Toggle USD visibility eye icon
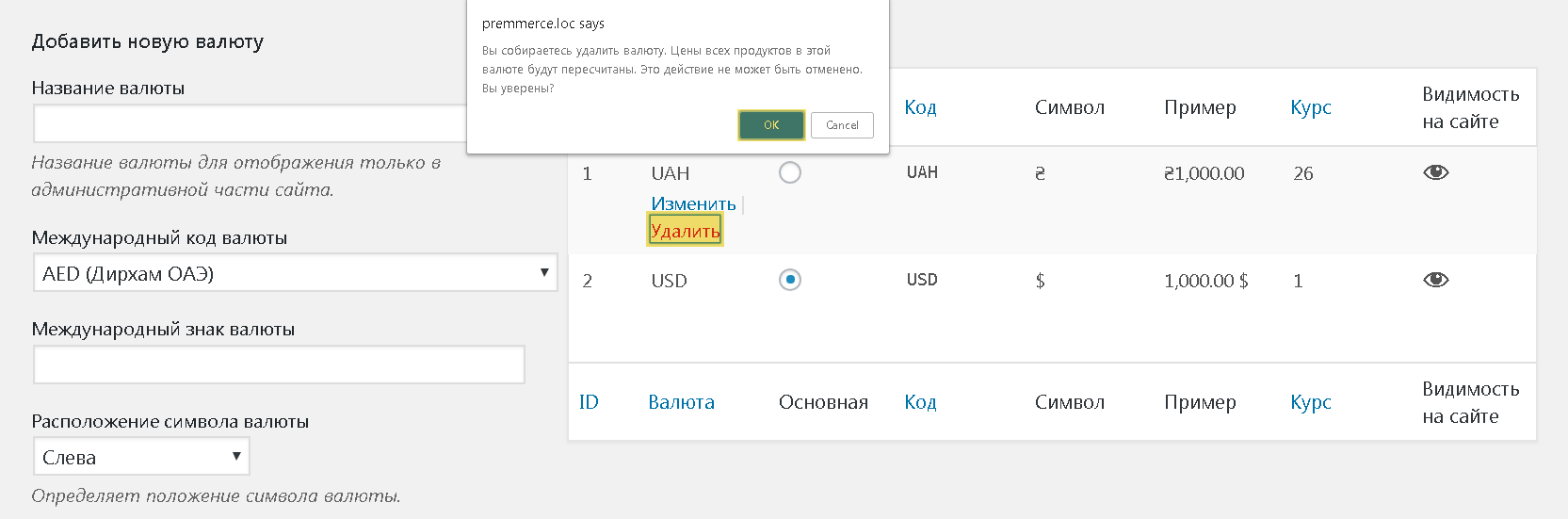Screen dimensions: 1568x519 pos(1435,280)
